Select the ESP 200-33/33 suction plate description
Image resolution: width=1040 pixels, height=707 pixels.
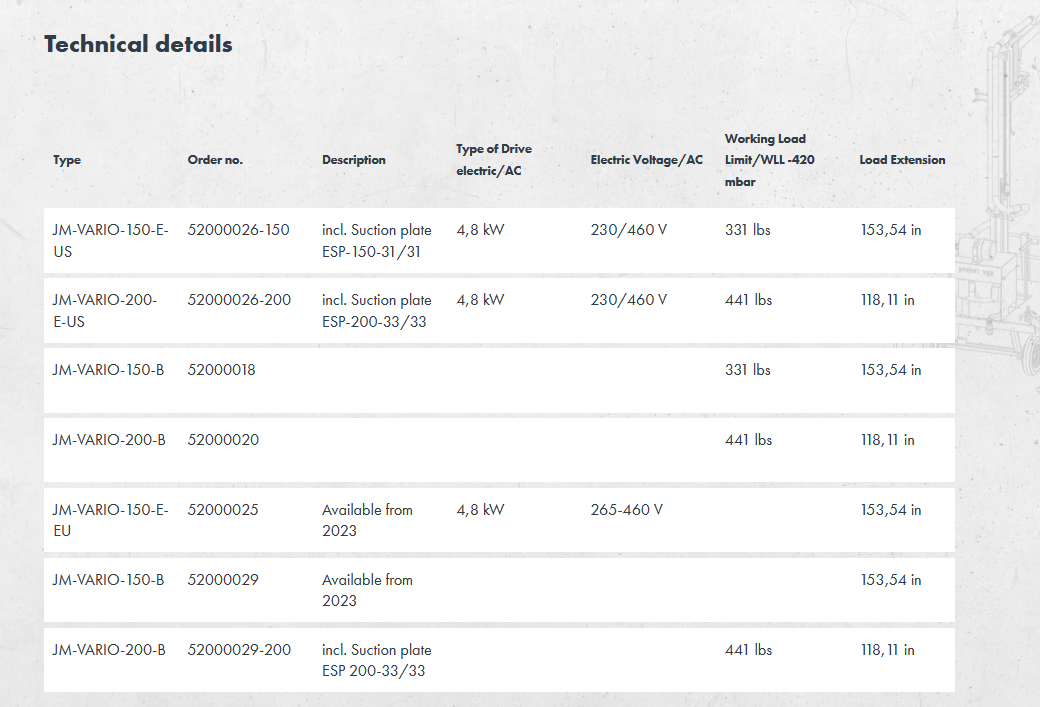376,661
